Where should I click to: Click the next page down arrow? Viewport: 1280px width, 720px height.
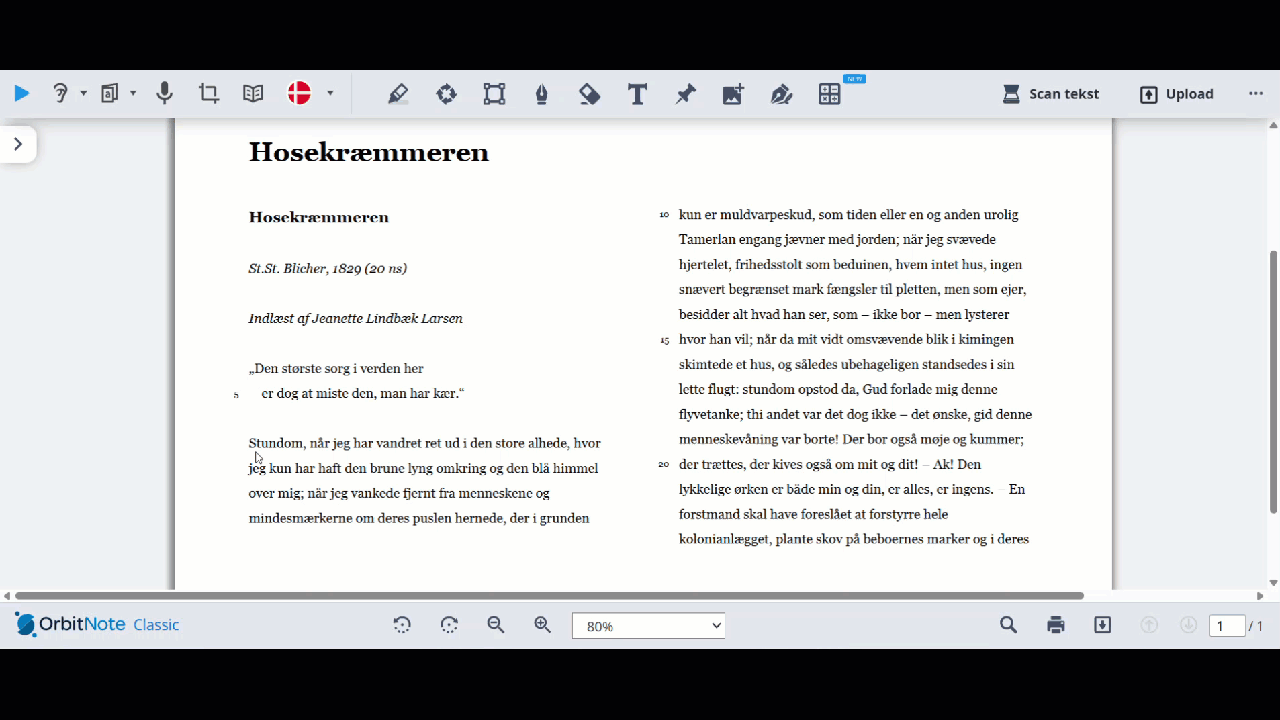coord(1189,625)
